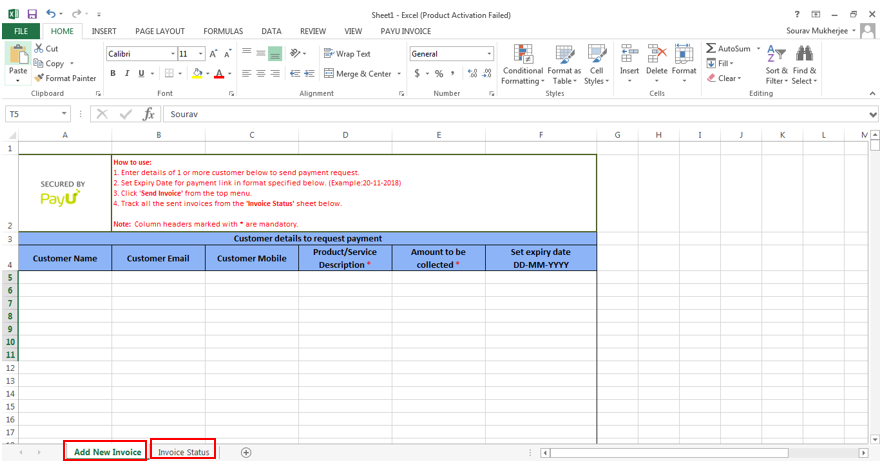Pick the fill color bucket
889x466 pixels.
tap(197, 74)
